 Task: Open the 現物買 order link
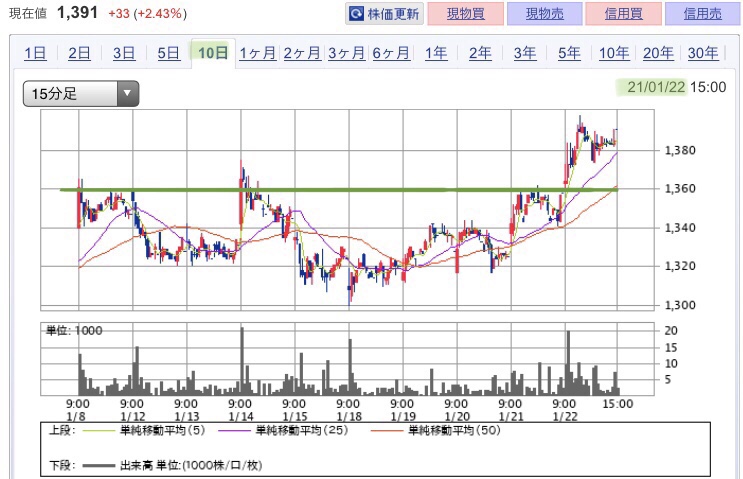(465, 14)
